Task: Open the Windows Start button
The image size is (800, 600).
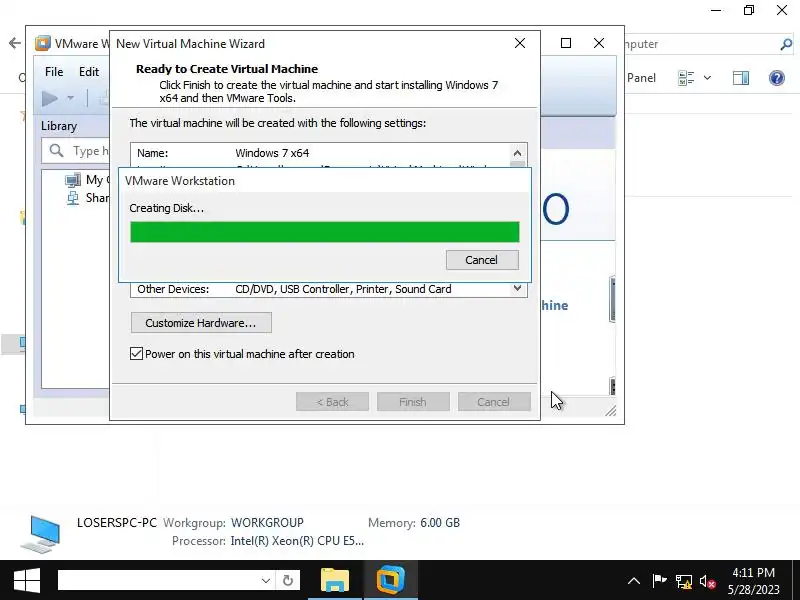Action: [27, 581]
